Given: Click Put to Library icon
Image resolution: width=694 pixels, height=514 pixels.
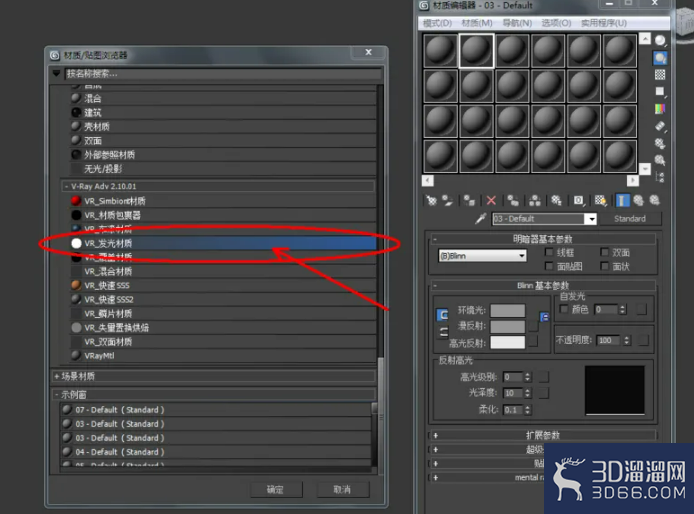Looking at the screenshot, I should pos(556,201).
